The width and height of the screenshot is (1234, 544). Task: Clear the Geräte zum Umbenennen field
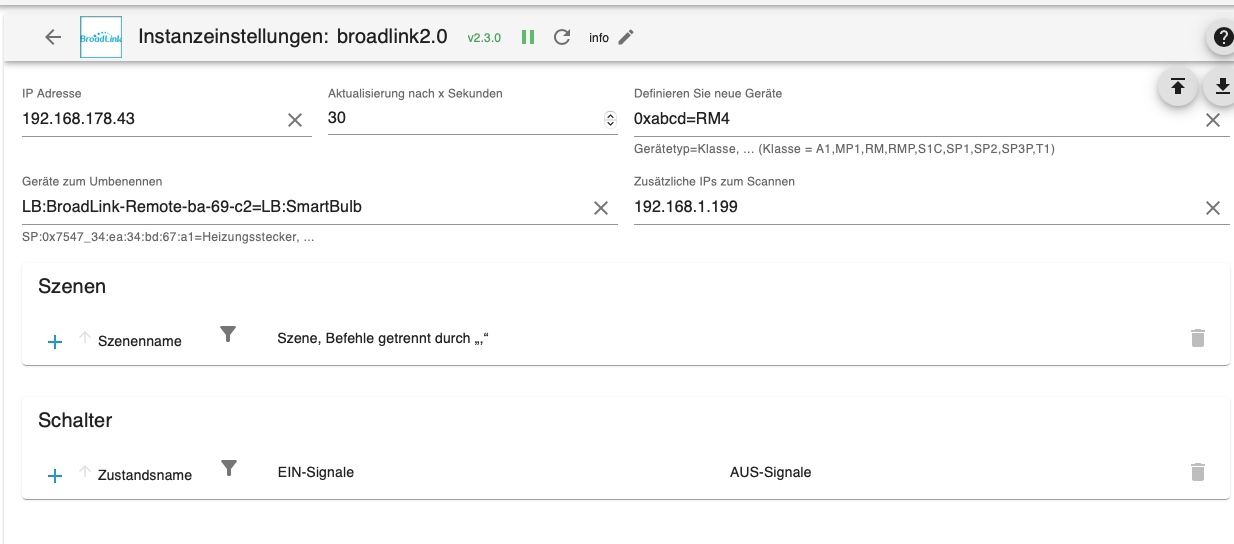[601, 208]
